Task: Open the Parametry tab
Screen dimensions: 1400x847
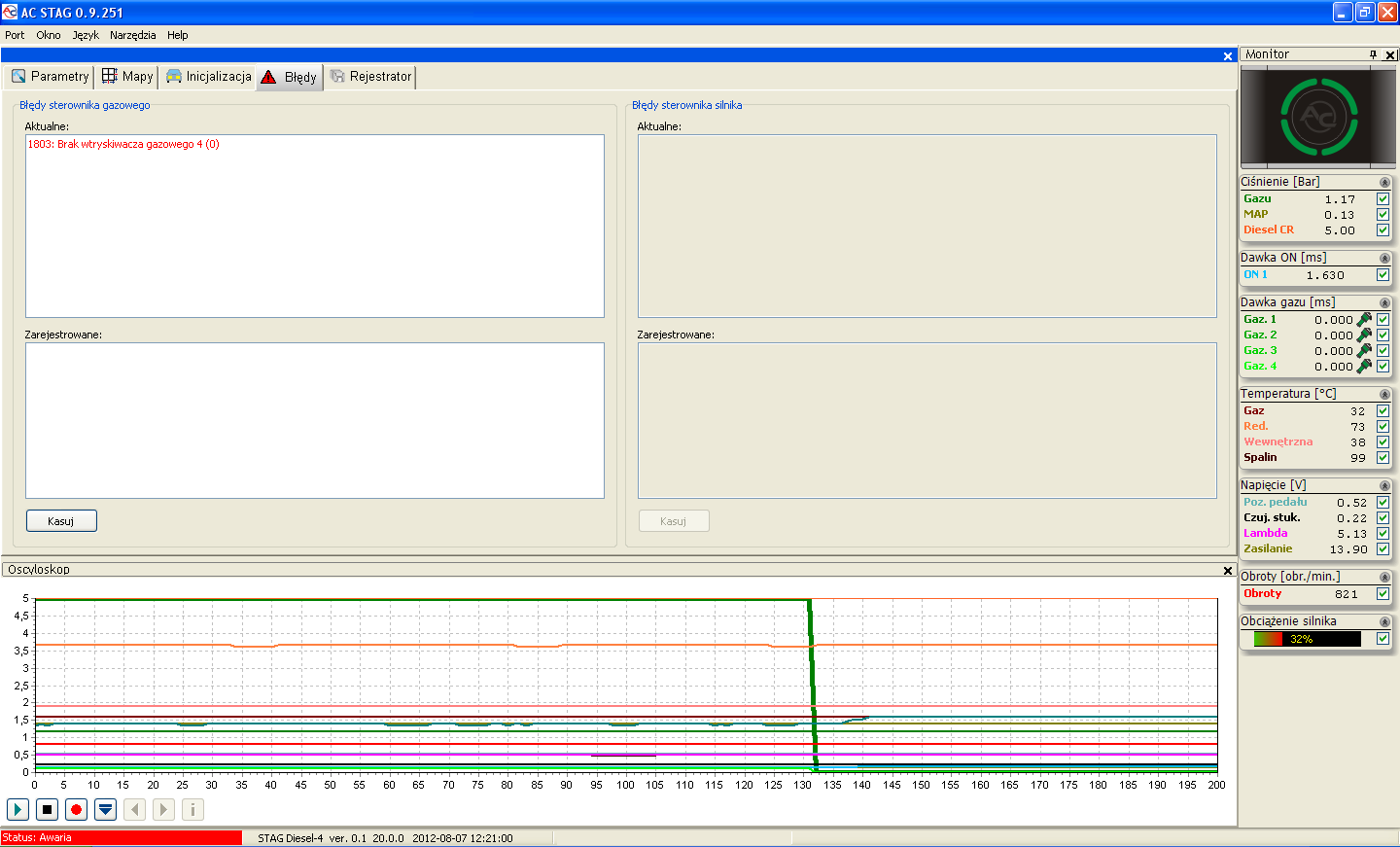Action: pos(51,76)
